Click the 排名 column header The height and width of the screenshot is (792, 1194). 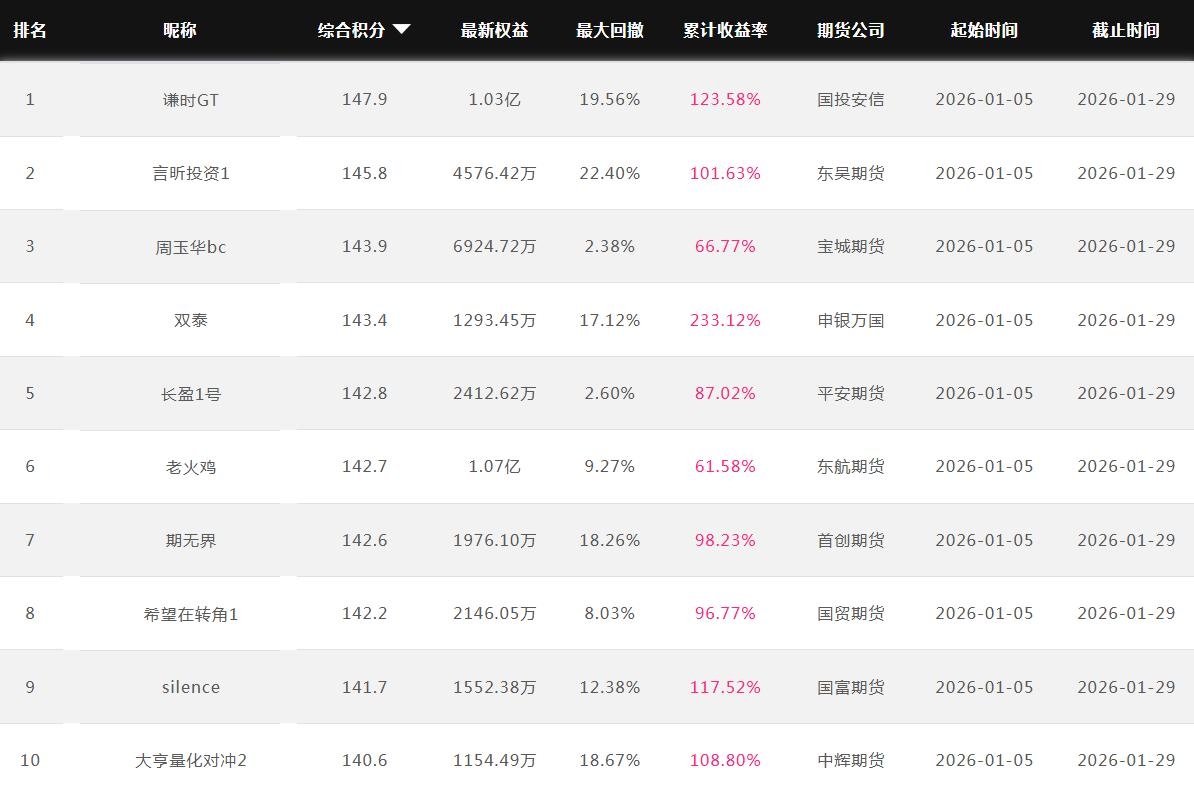click(30, 30)
